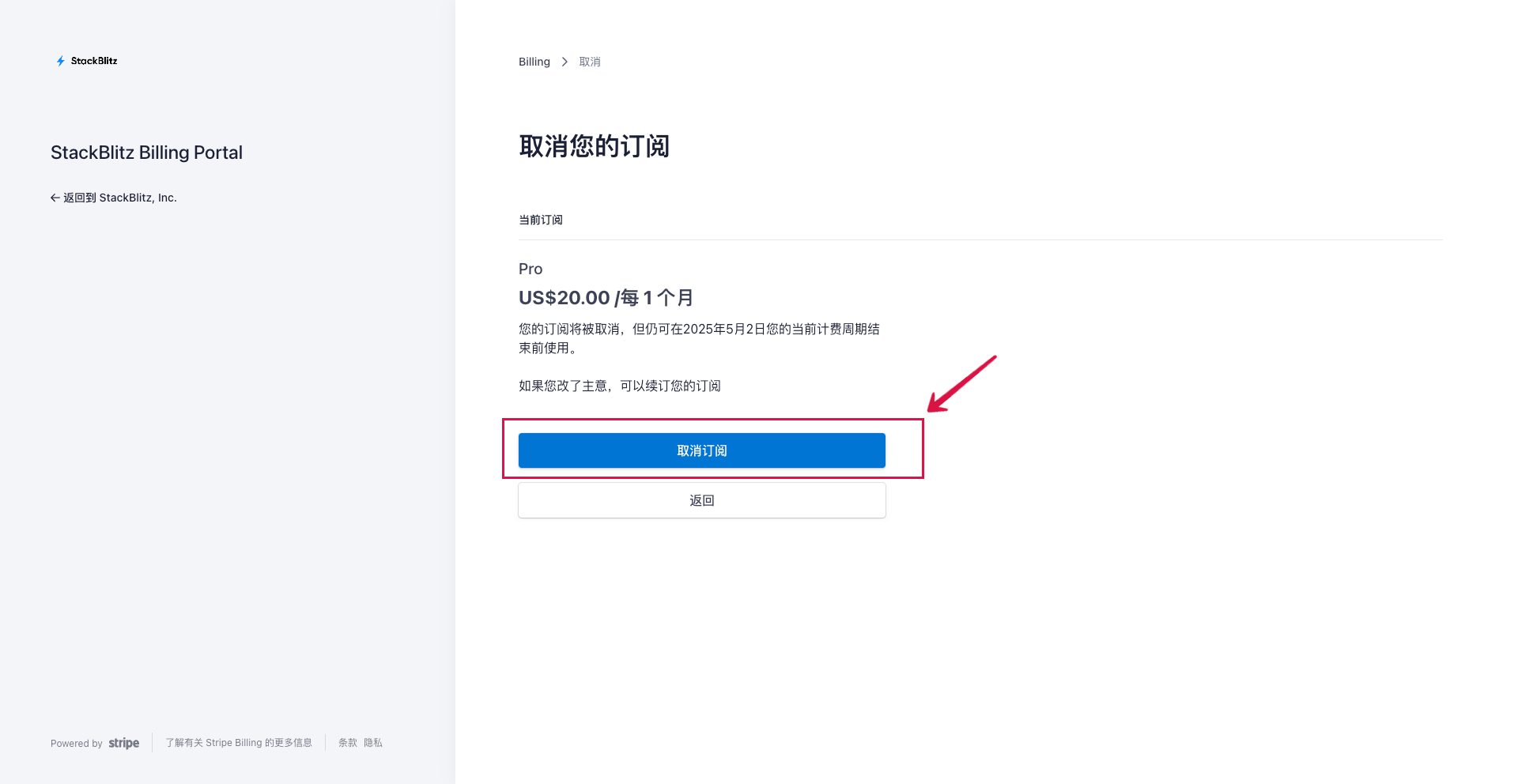
Task: Click the Powered by text in footer
Action: pyautogui.click(x=77, y=744)
